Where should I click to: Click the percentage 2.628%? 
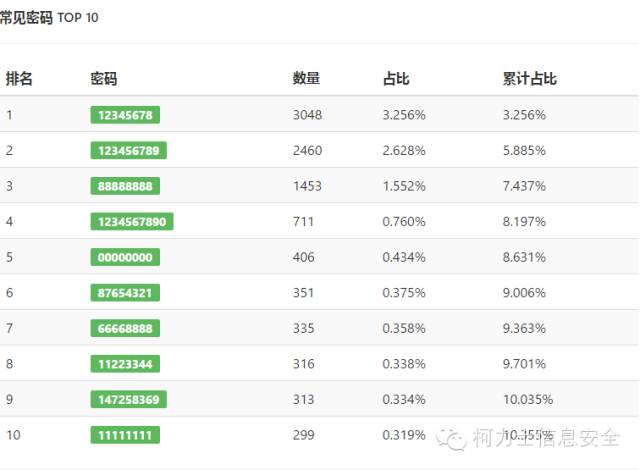tap(404, 151)
